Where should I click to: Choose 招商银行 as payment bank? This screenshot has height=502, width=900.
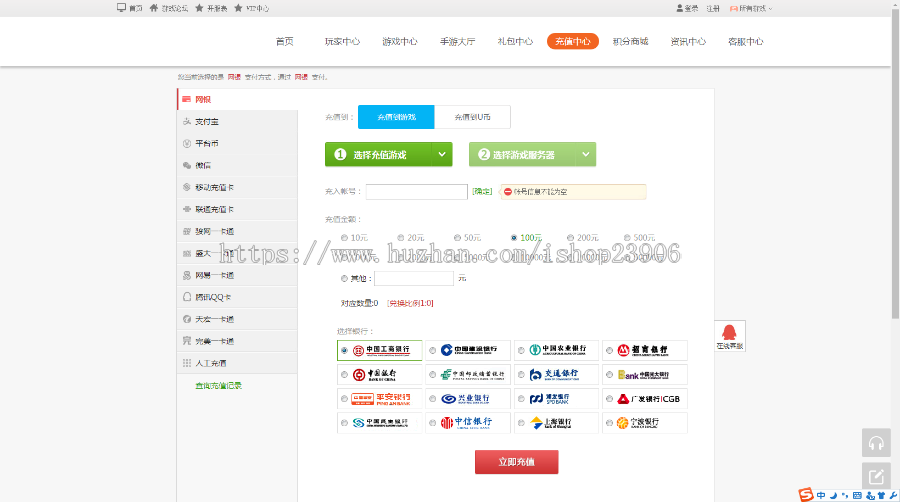[x=645, y=350]
